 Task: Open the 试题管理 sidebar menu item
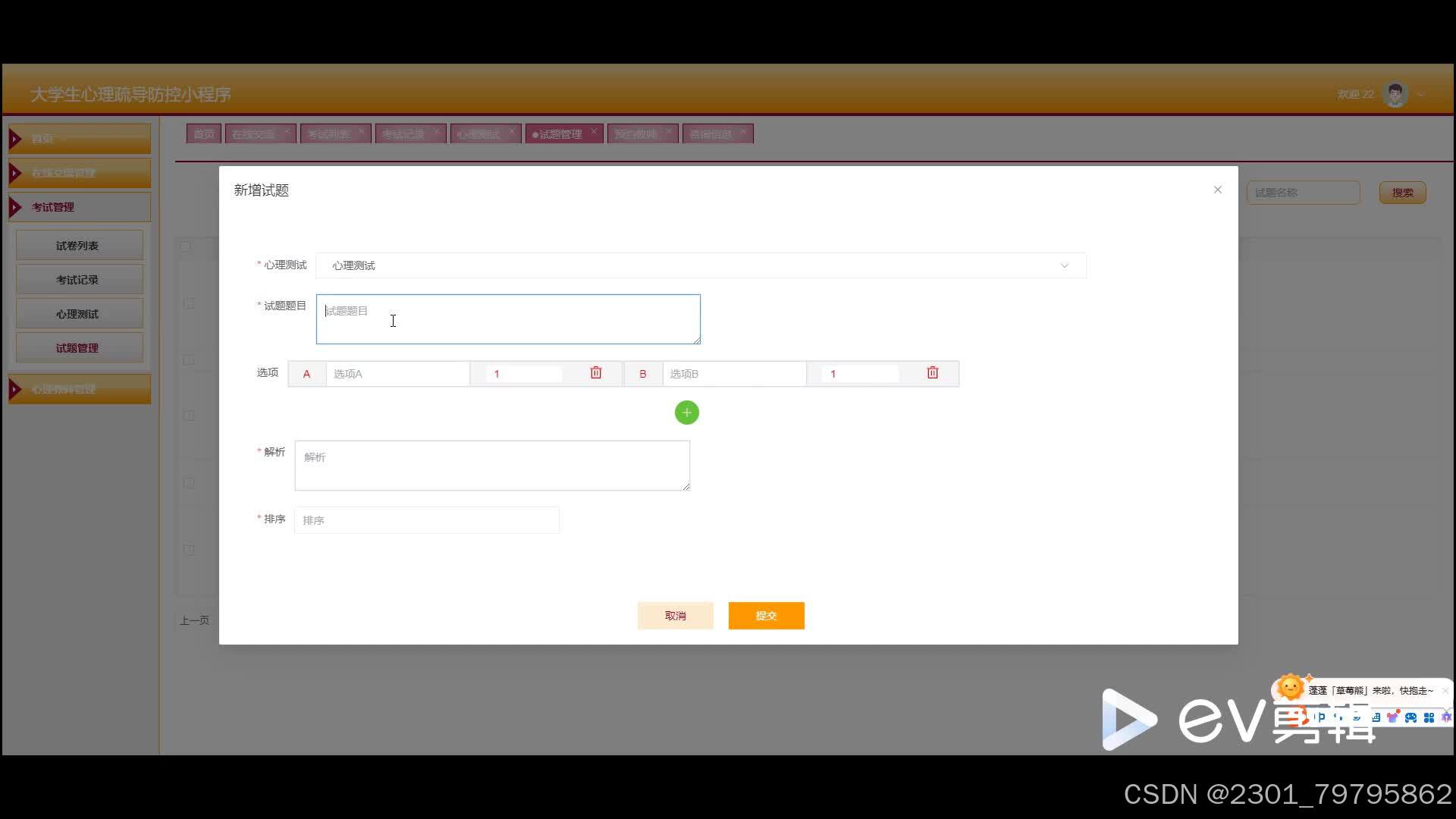point(78,348)
